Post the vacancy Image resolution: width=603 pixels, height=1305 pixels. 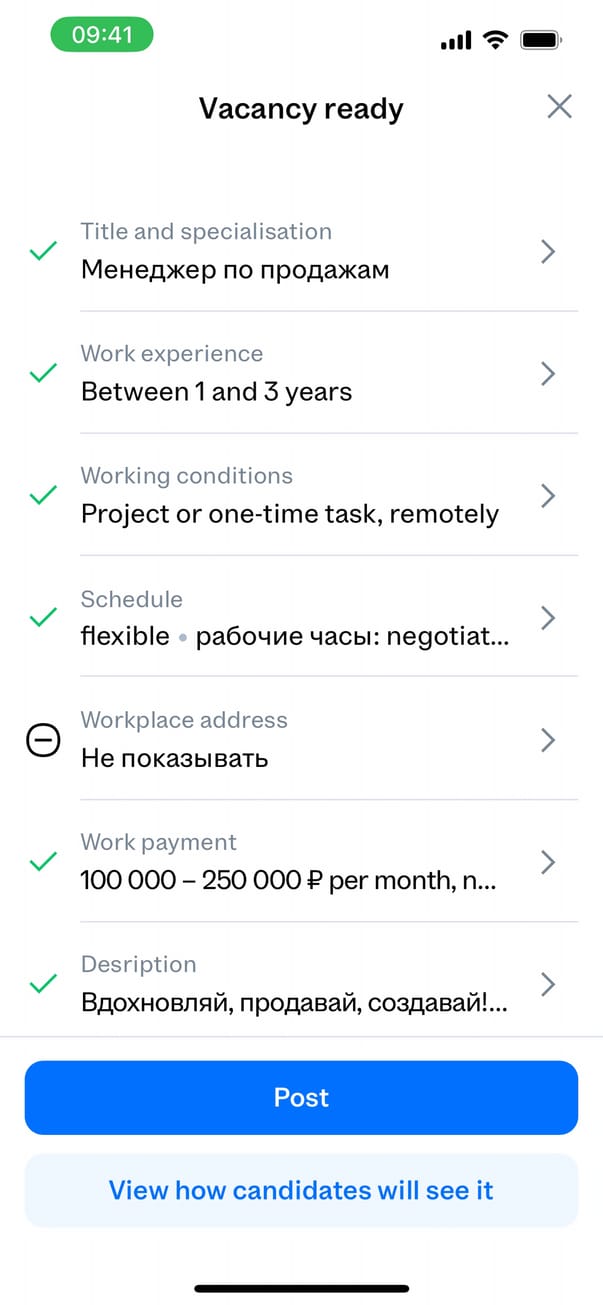(x=301, y=1098)
